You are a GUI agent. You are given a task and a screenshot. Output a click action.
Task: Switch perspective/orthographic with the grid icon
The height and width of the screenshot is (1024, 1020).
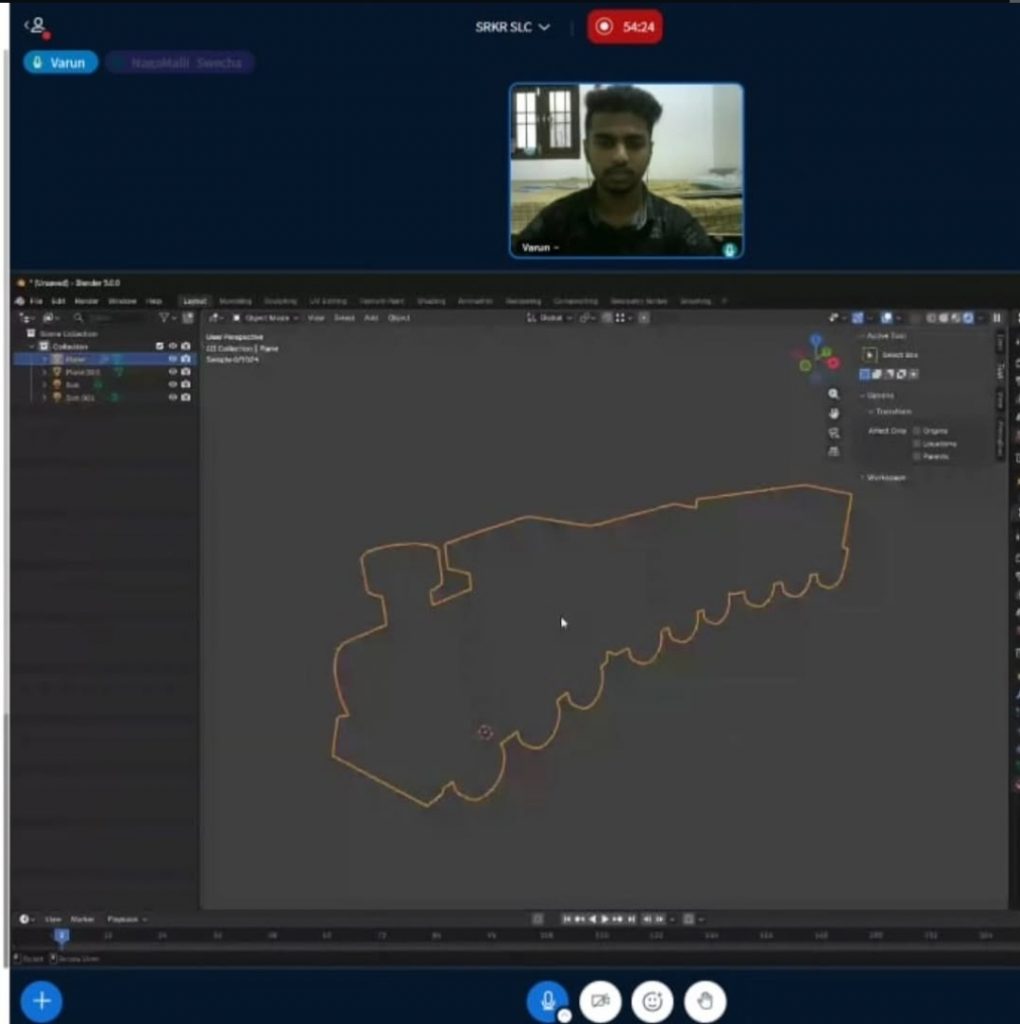click(x=834, y=452)
